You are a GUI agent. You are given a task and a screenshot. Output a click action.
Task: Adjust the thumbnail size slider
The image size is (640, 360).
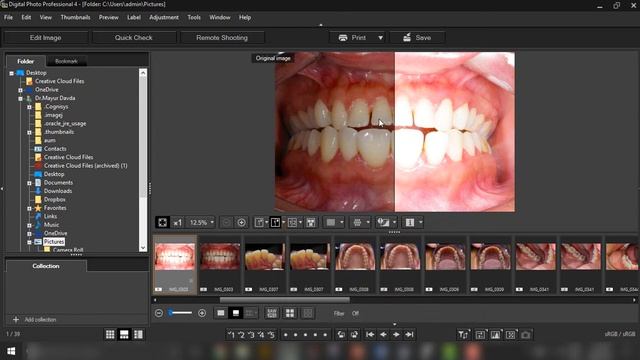[x=180, y=313]
